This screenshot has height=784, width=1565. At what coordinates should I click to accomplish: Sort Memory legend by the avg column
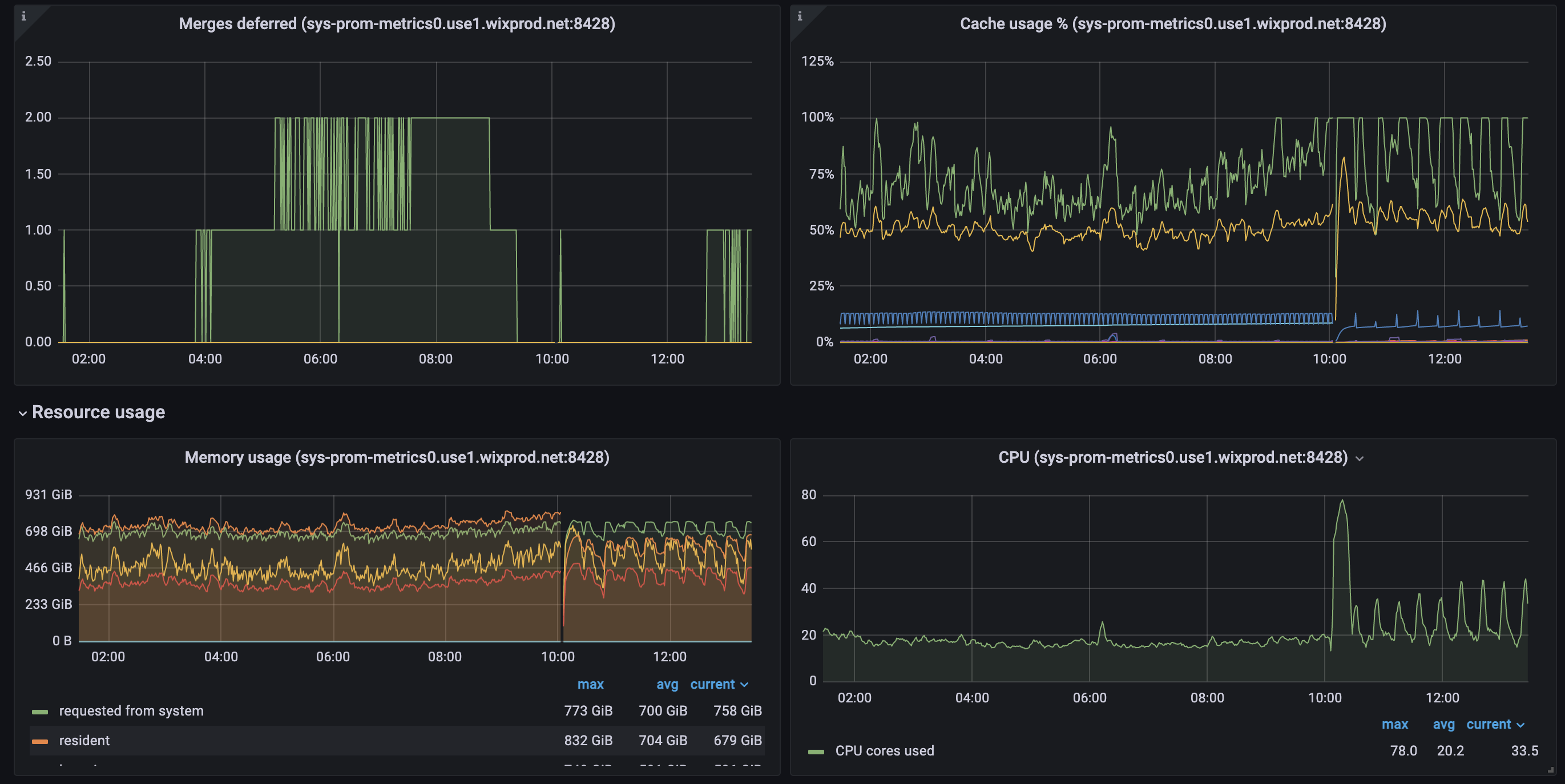pyautogui.click(x=667, y=684)
